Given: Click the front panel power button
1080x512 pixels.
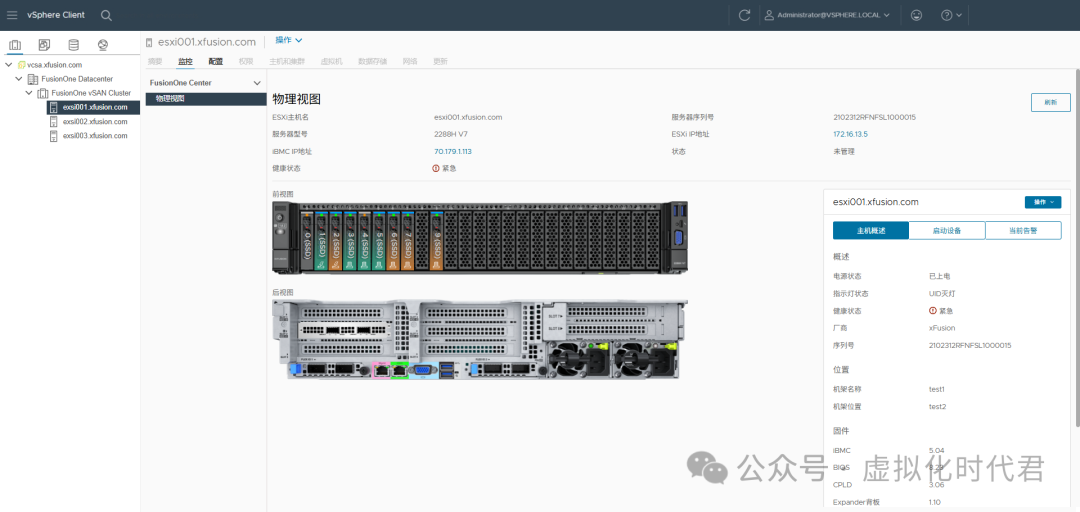Looking at the screenshot, I should click(x=281, y=218).
